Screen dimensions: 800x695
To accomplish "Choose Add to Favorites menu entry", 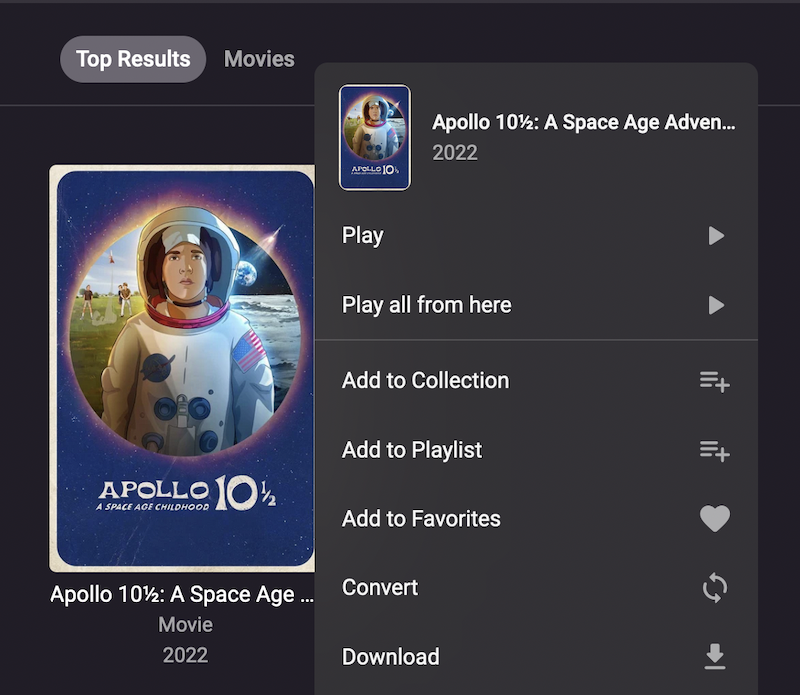I will (421, 519).
